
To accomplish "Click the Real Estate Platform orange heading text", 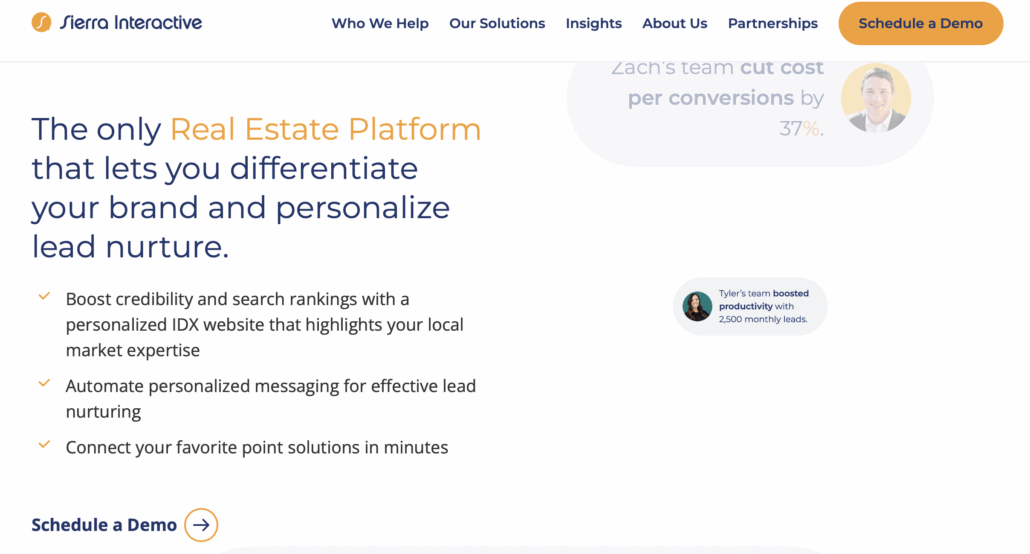I will click(325, 129).
